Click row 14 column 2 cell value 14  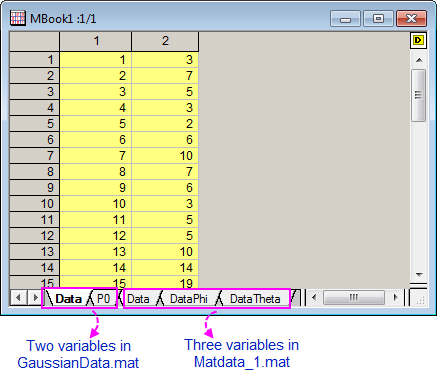tap(165, 268)
